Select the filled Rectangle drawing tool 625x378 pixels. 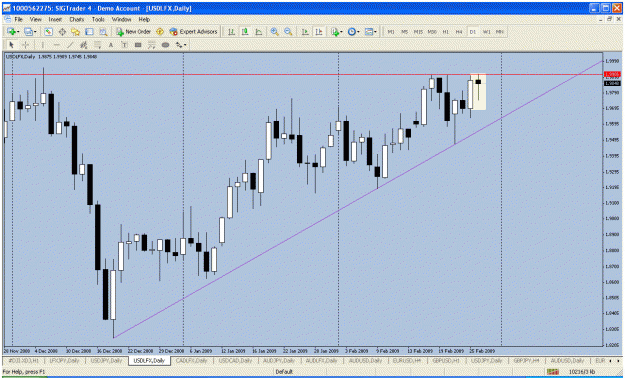click(x=138, y=45)
